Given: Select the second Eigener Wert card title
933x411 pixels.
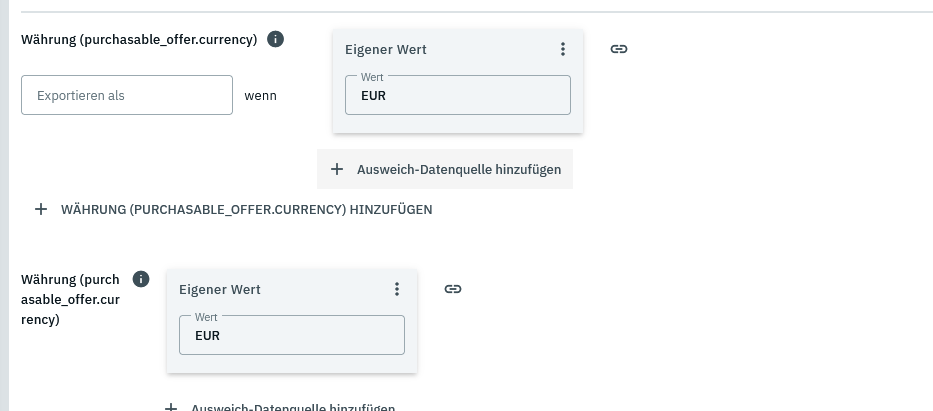Looking at the screenshot, I should pyautogui.click(x=219, y=289).
